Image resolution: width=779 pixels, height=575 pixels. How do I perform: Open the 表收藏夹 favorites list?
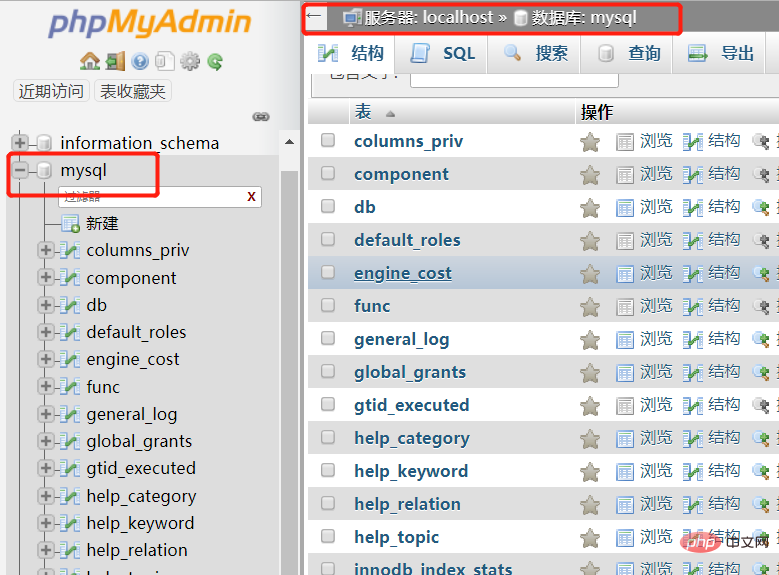point(133,91)
